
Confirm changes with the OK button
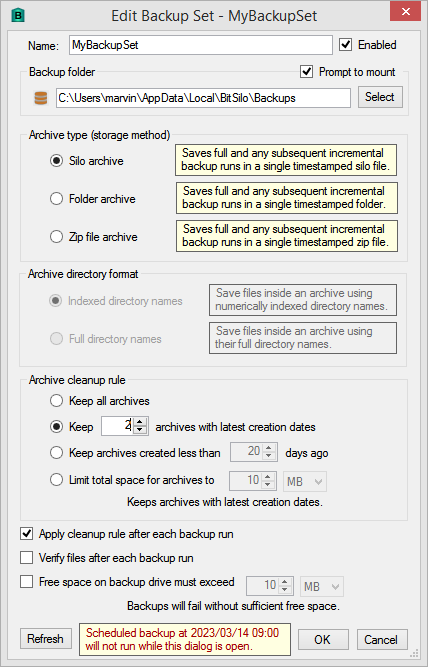[x=323, y=640]
